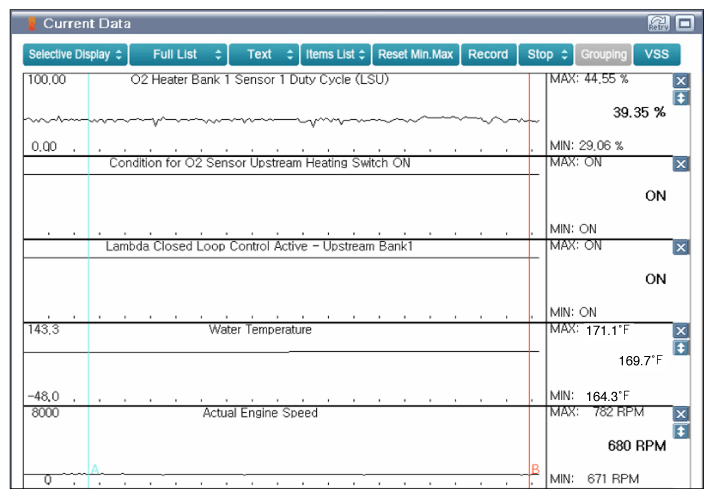Close the Lambda Closed Loop Control graph
The width and height of the screenshot is (713, 498).
[681, 247]
